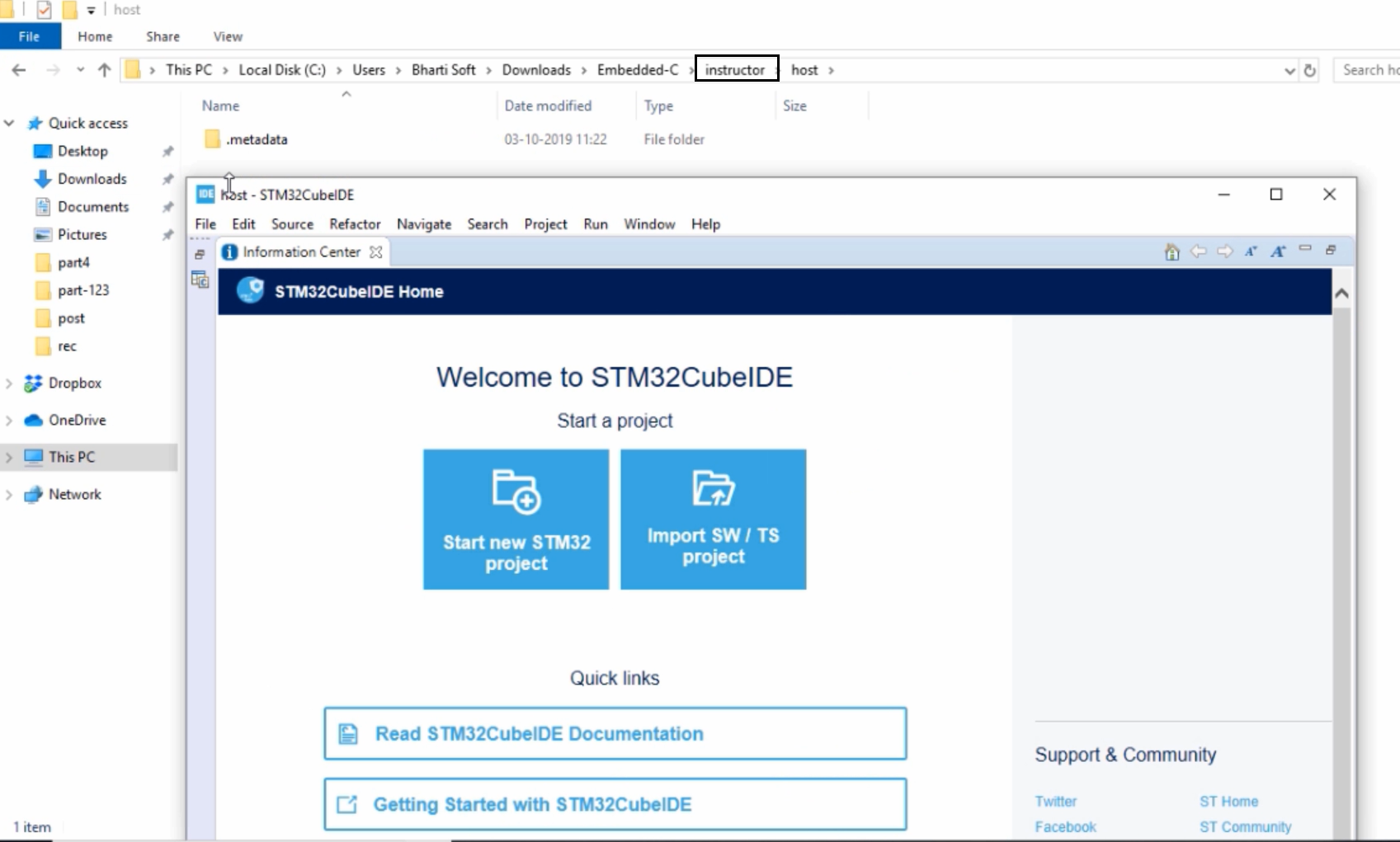Increase font size with large A icon
Screen dimensions: 1400x842
[x=1278, y=252]
